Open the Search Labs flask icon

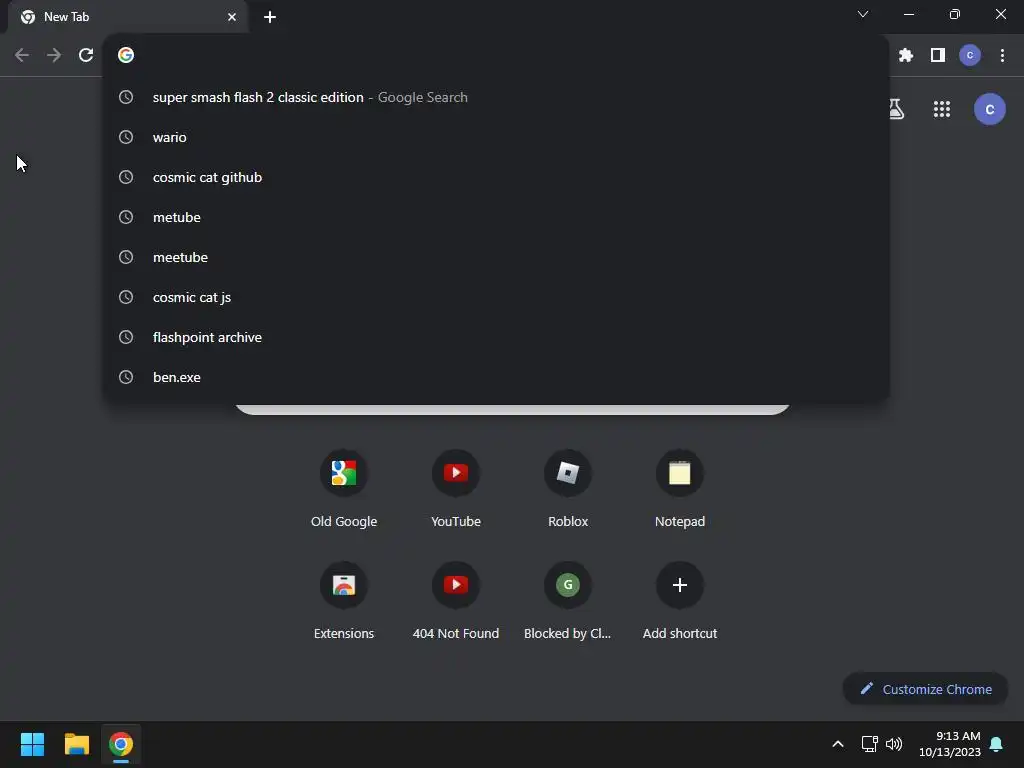point(896,109)
